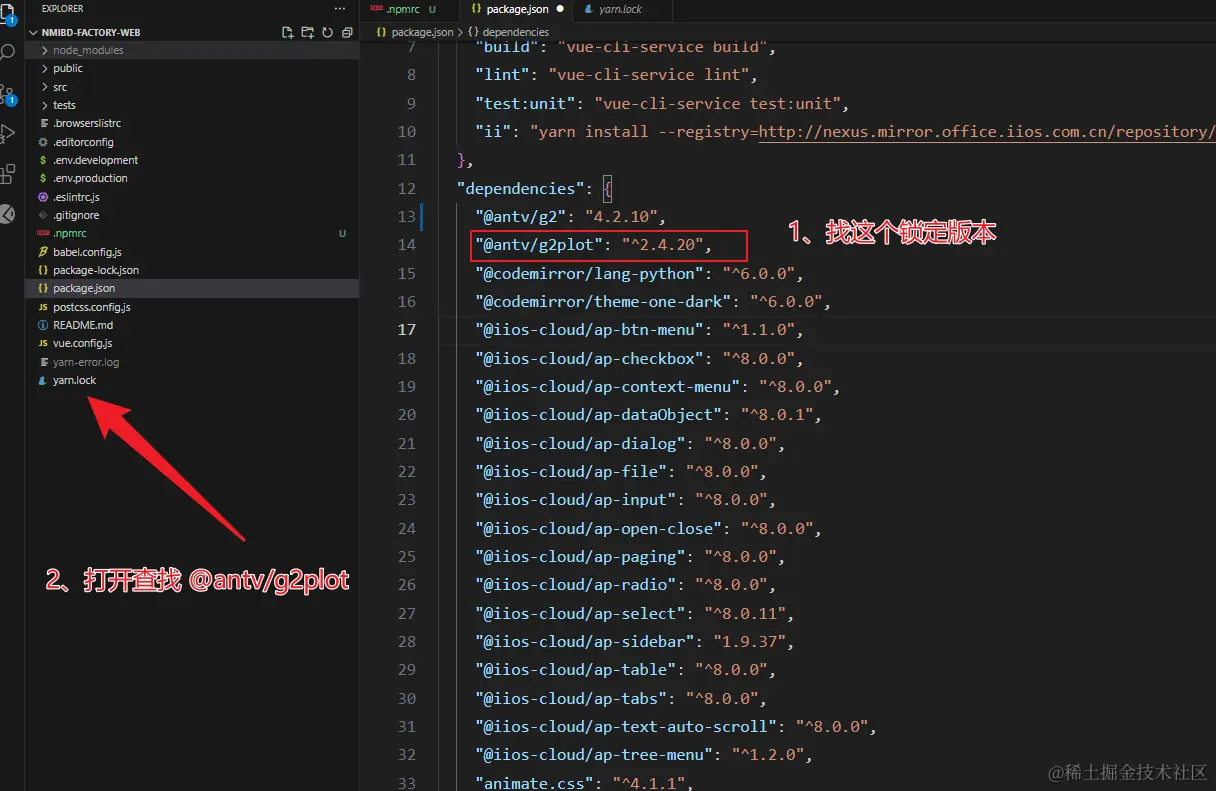The height and width of the screenshot is (791, 1216).
Task: Expand the node_modules folder
Action: coord(192,50)
